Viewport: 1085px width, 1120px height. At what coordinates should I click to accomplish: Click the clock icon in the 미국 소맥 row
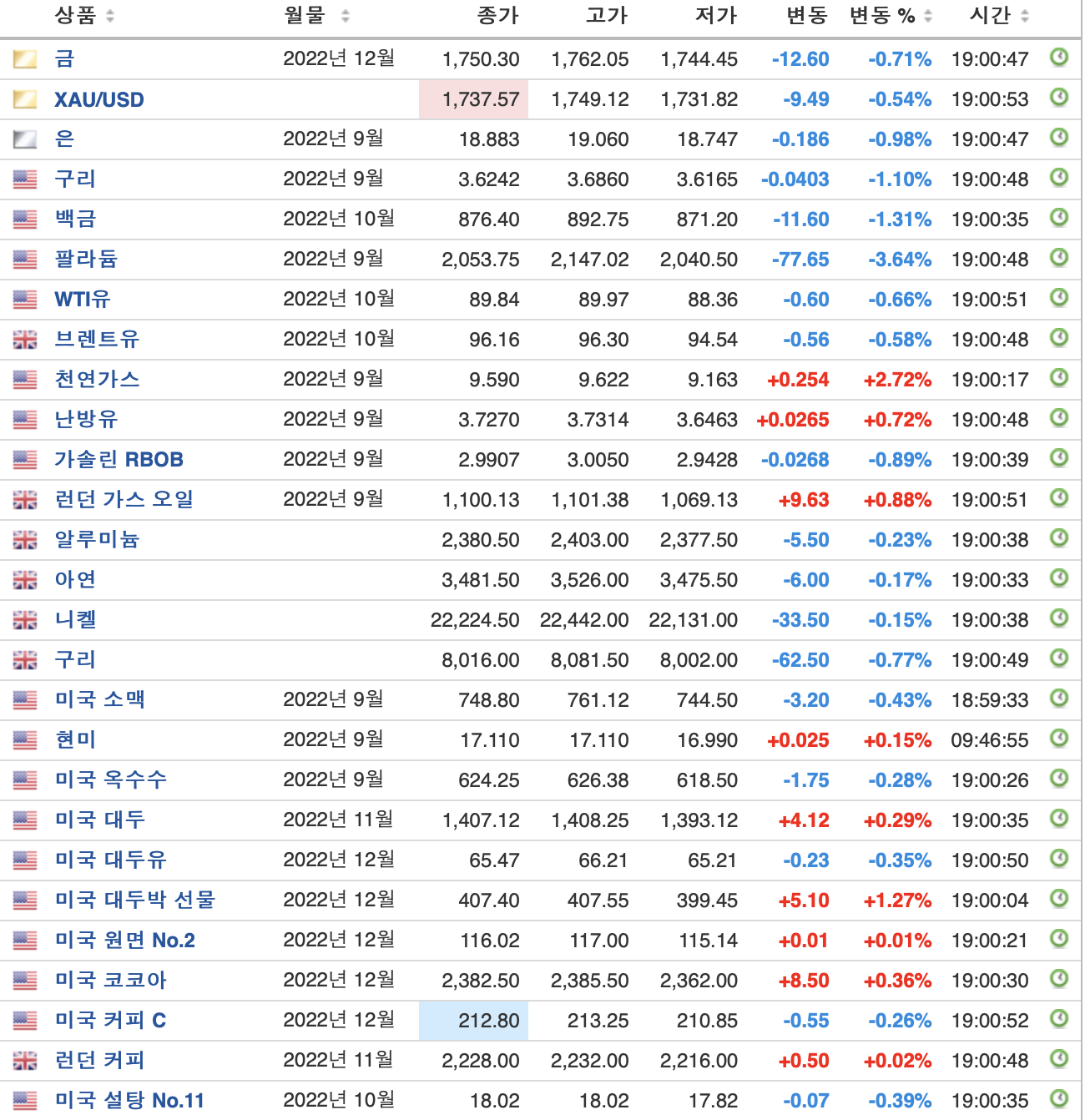[1059, 699]
